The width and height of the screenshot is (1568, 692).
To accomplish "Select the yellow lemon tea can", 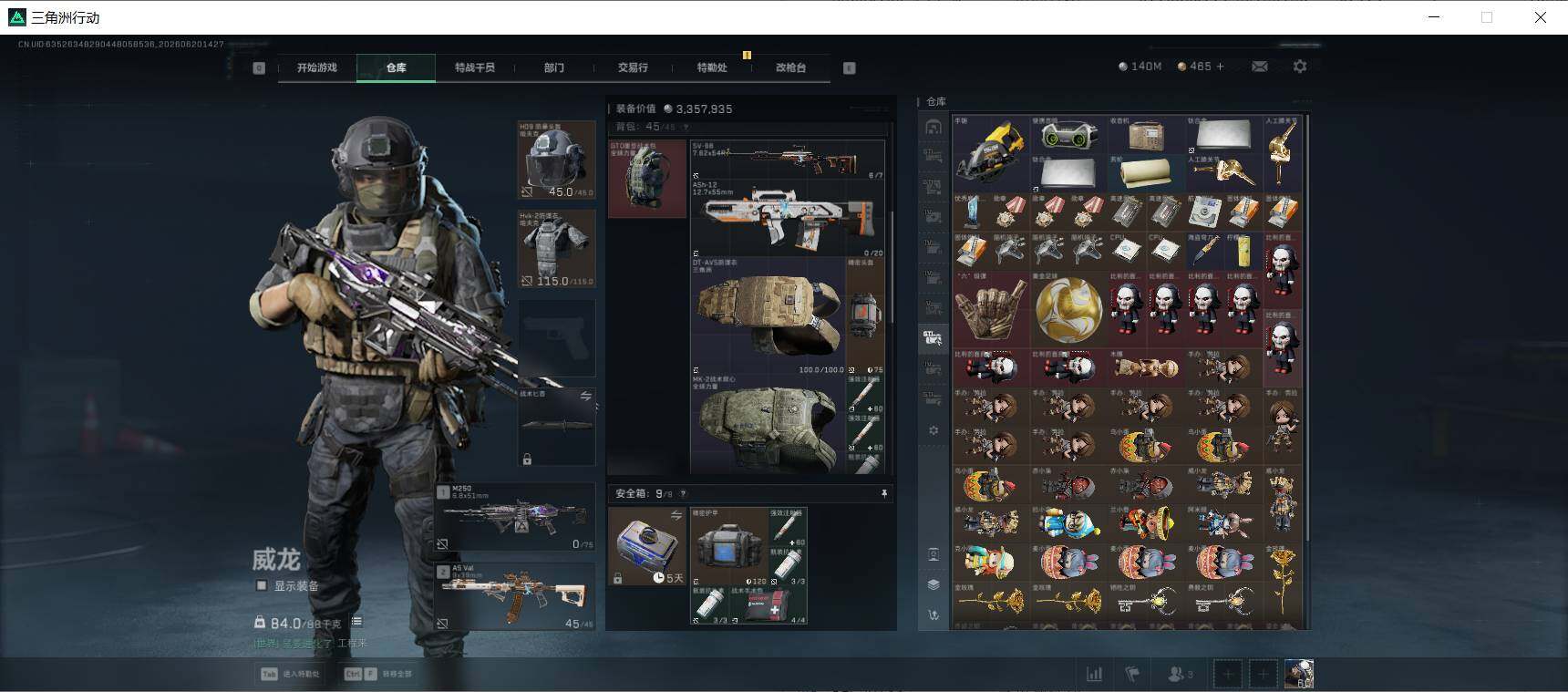I will pos(1244,251).
